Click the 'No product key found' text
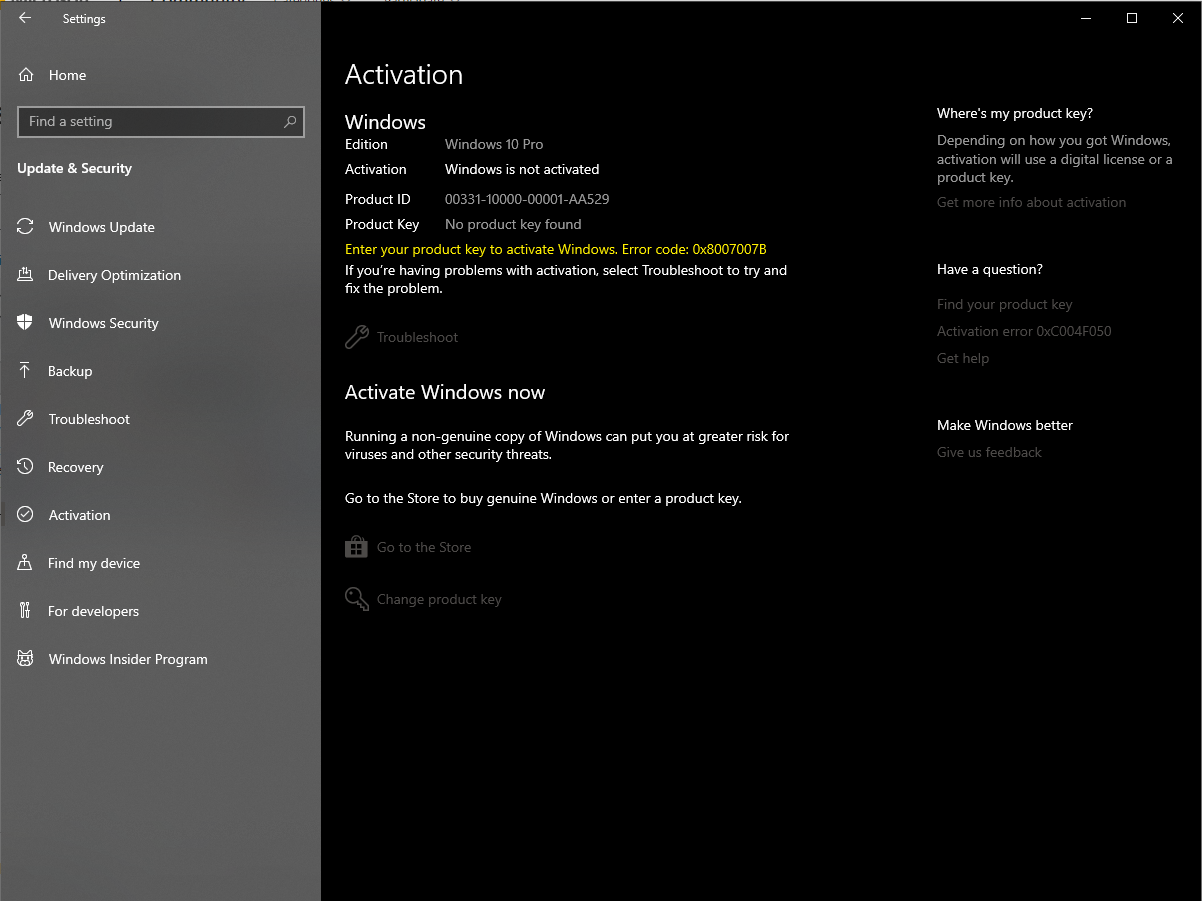This screenshot has height=901, width=1202. pos(513,224)
